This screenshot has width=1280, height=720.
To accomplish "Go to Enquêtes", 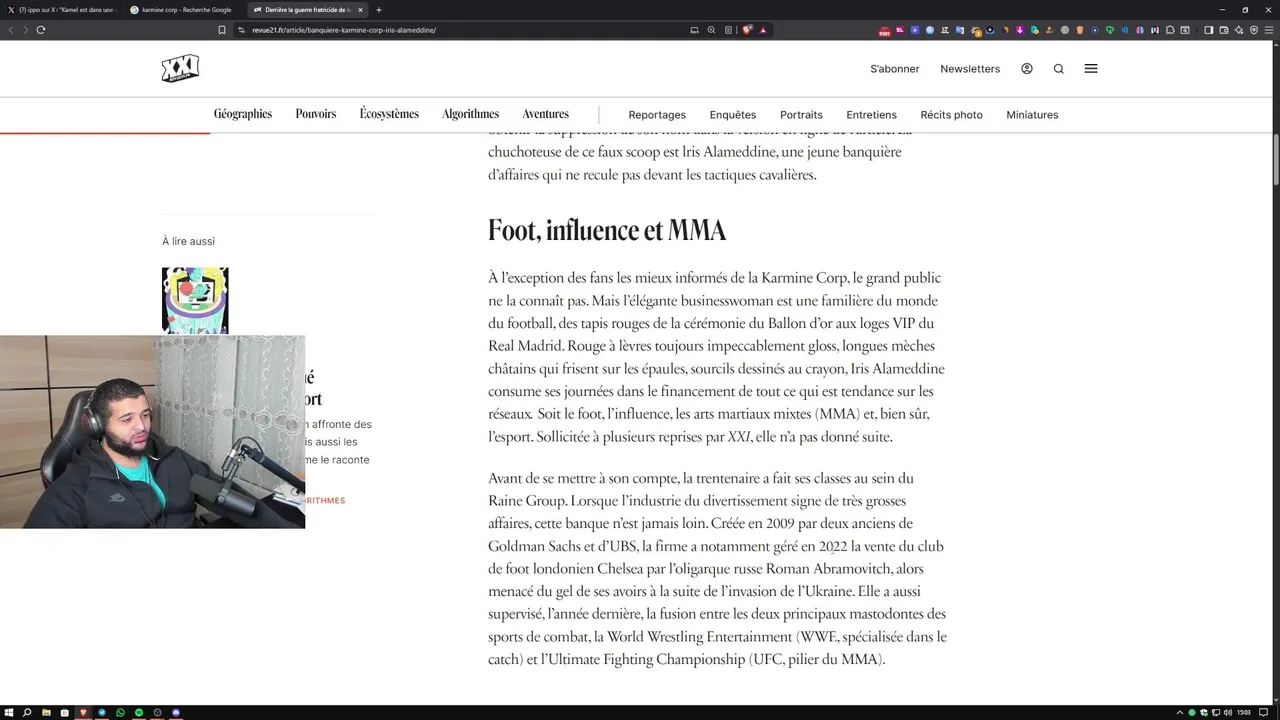I will click(733, 115).
